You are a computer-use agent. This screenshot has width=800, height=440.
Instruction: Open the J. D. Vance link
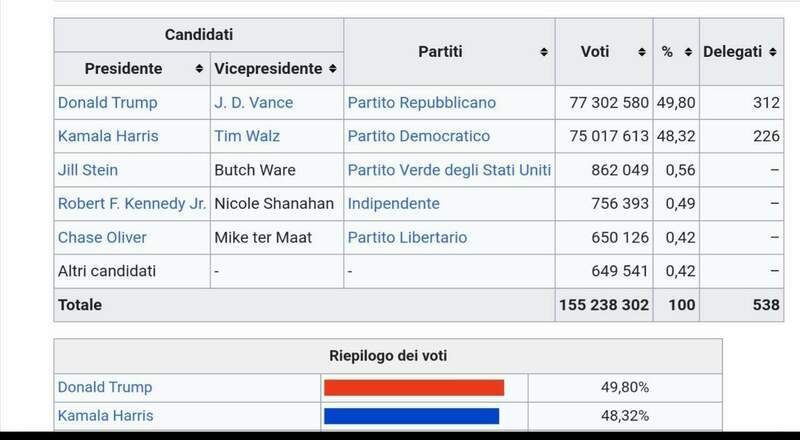tap(254, 103)
